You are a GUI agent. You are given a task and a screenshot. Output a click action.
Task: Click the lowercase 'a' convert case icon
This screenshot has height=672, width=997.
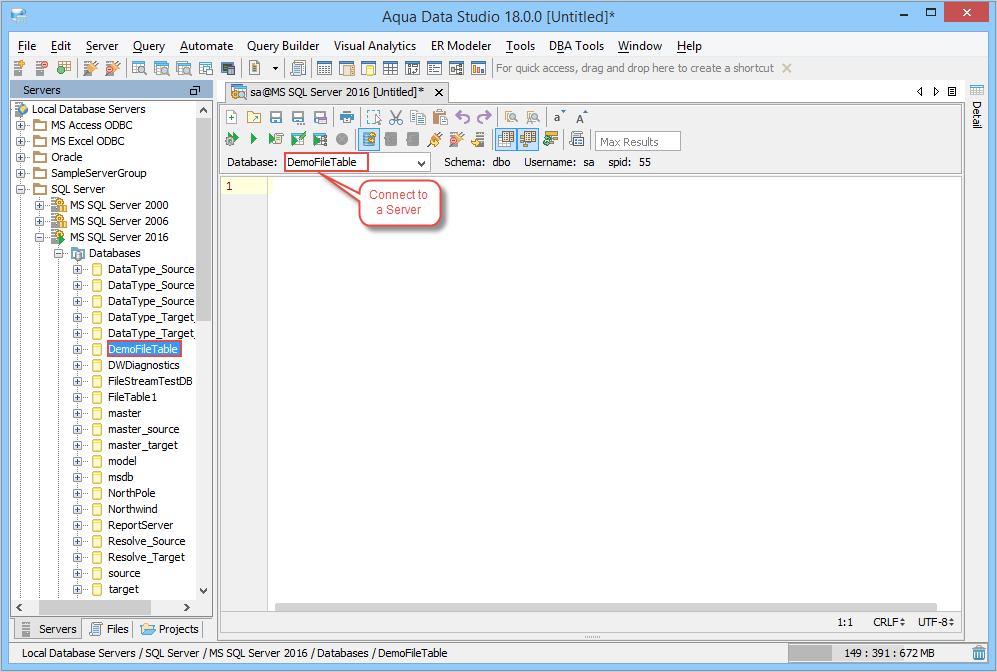(x=558, y=117)
